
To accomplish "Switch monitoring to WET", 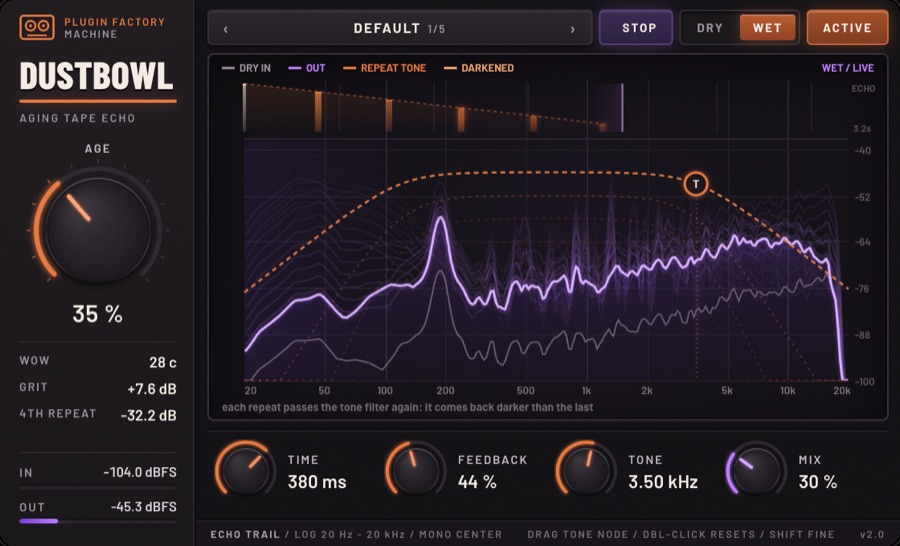I will click(767, 28).
